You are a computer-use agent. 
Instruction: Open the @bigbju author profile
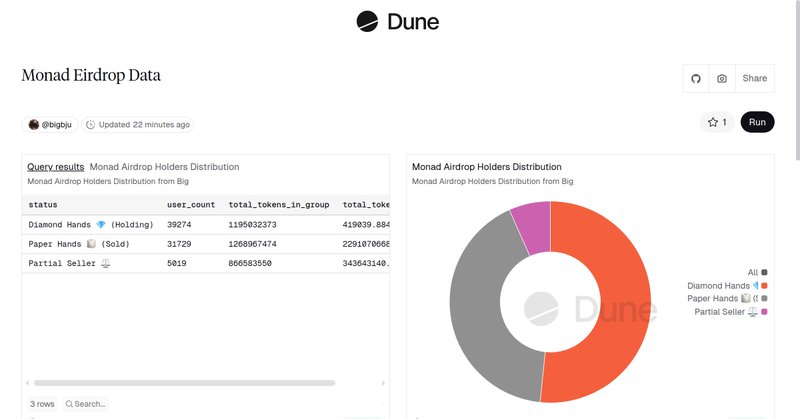(50, 125)
